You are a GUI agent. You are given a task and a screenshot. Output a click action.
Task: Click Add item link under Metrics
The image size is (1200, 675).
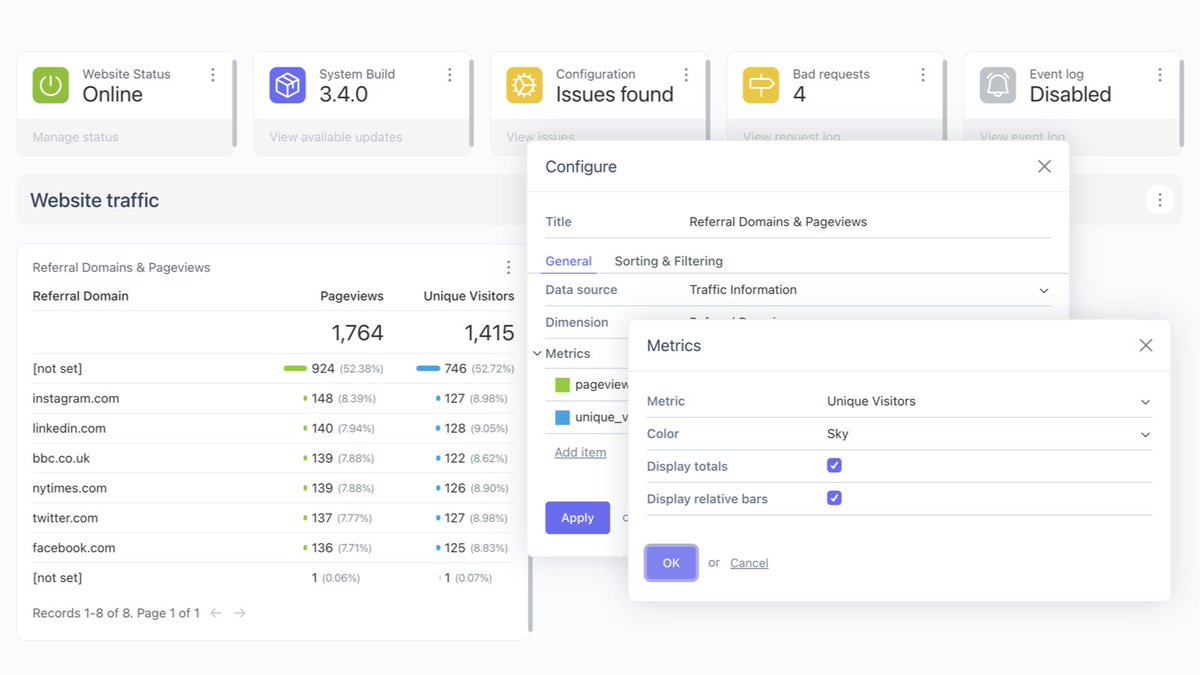[x=580, y=452]
